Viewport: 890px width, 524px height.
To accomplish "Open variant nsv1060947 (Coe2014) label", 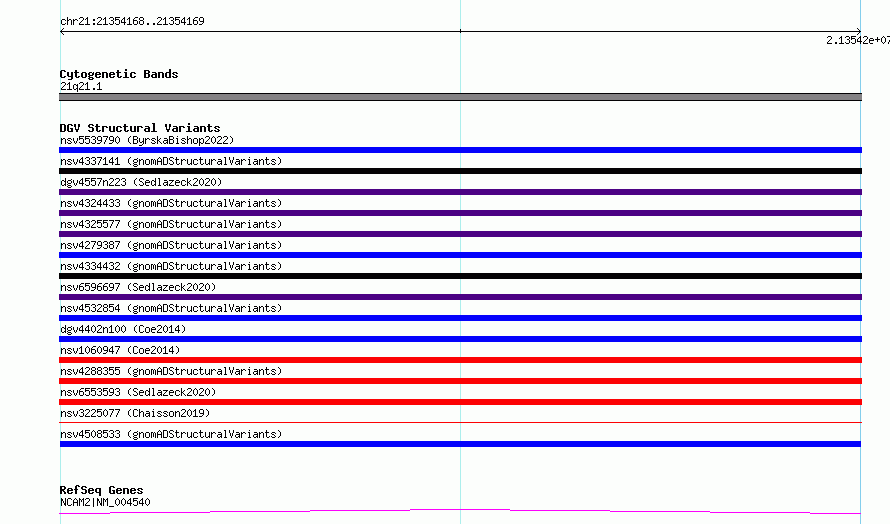I will 120,350.
